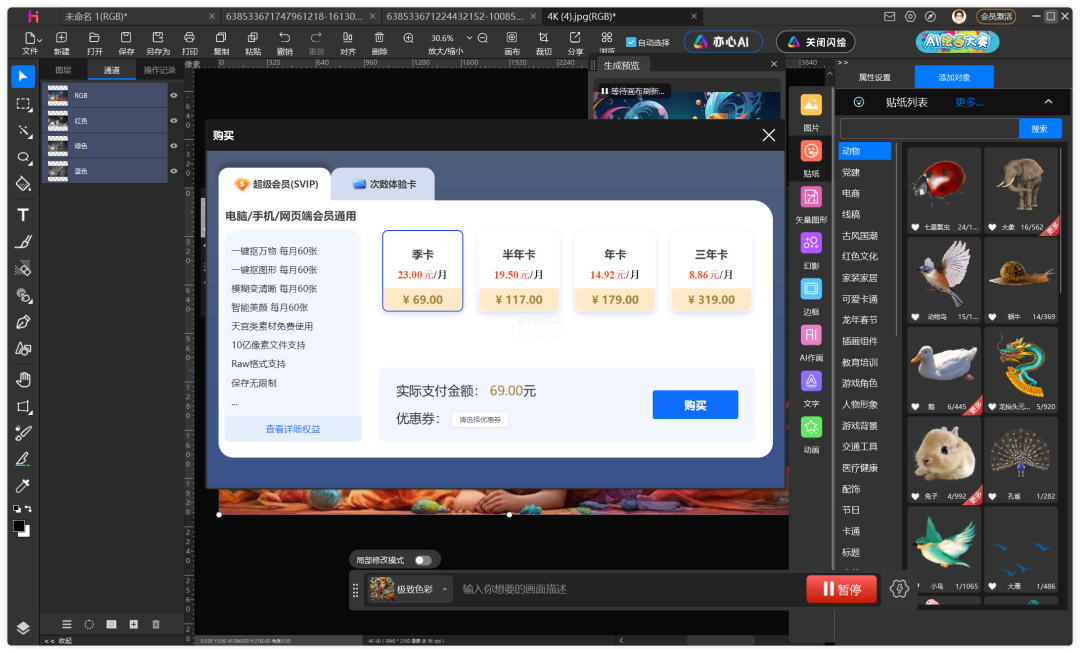The image size is (1080, 653).
Task: Toggle the local edit mode (局部修改模式) switch
Action: [x=423, y=560]
